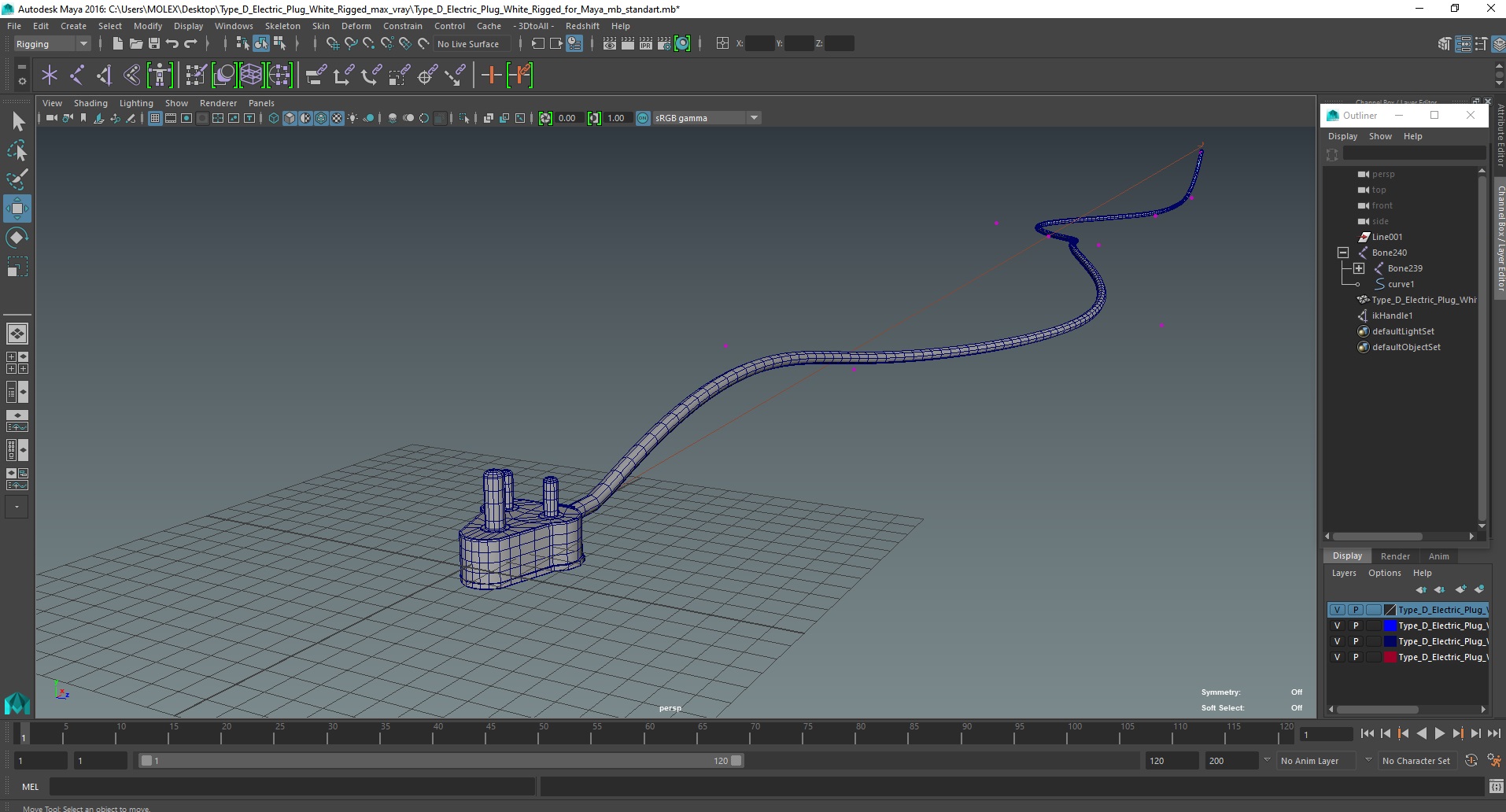Switch to the Render layer tab
Screen dimensions: 1506x812
(1395, 556)
